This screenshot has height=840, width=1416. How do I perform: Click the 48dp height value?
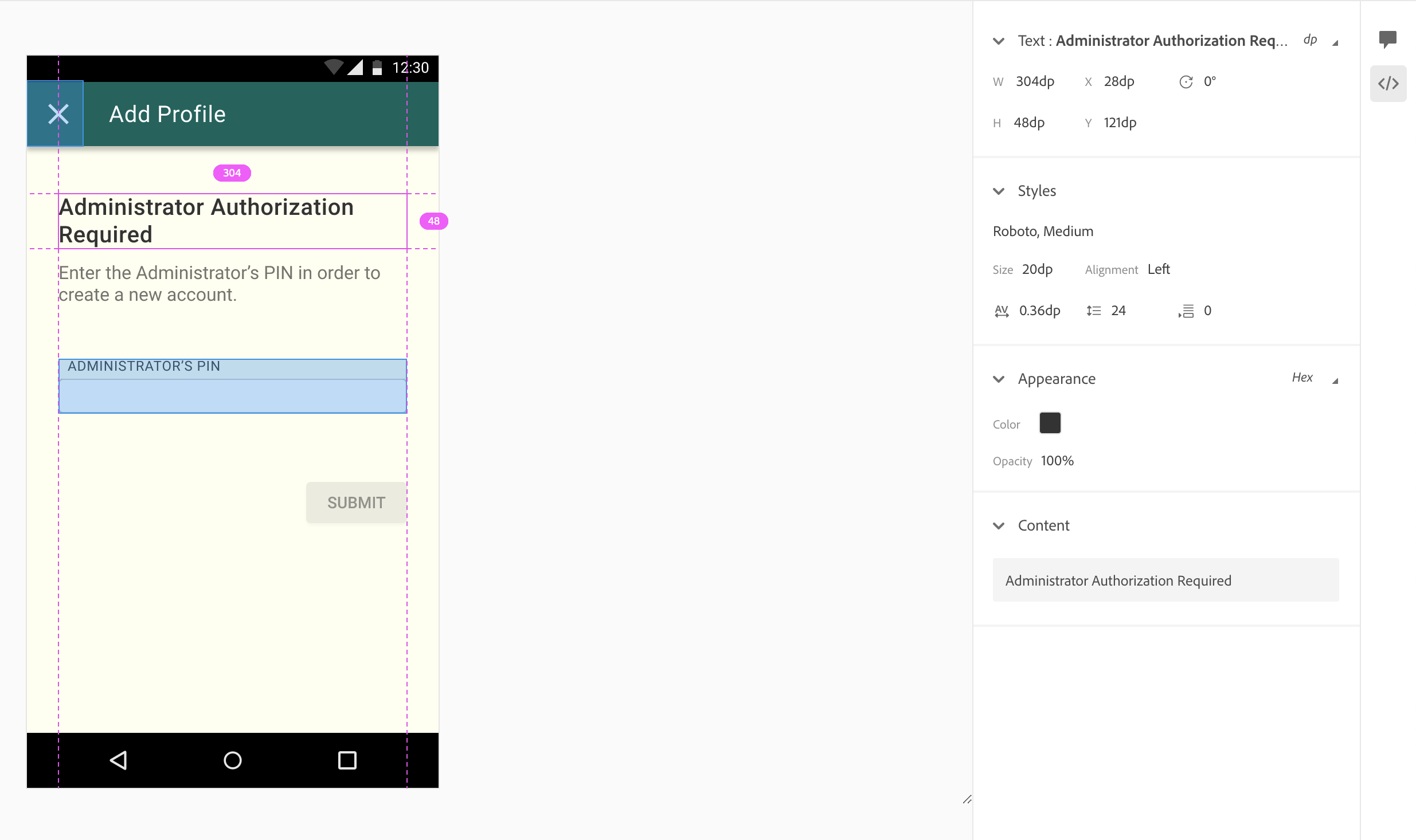1029,123
